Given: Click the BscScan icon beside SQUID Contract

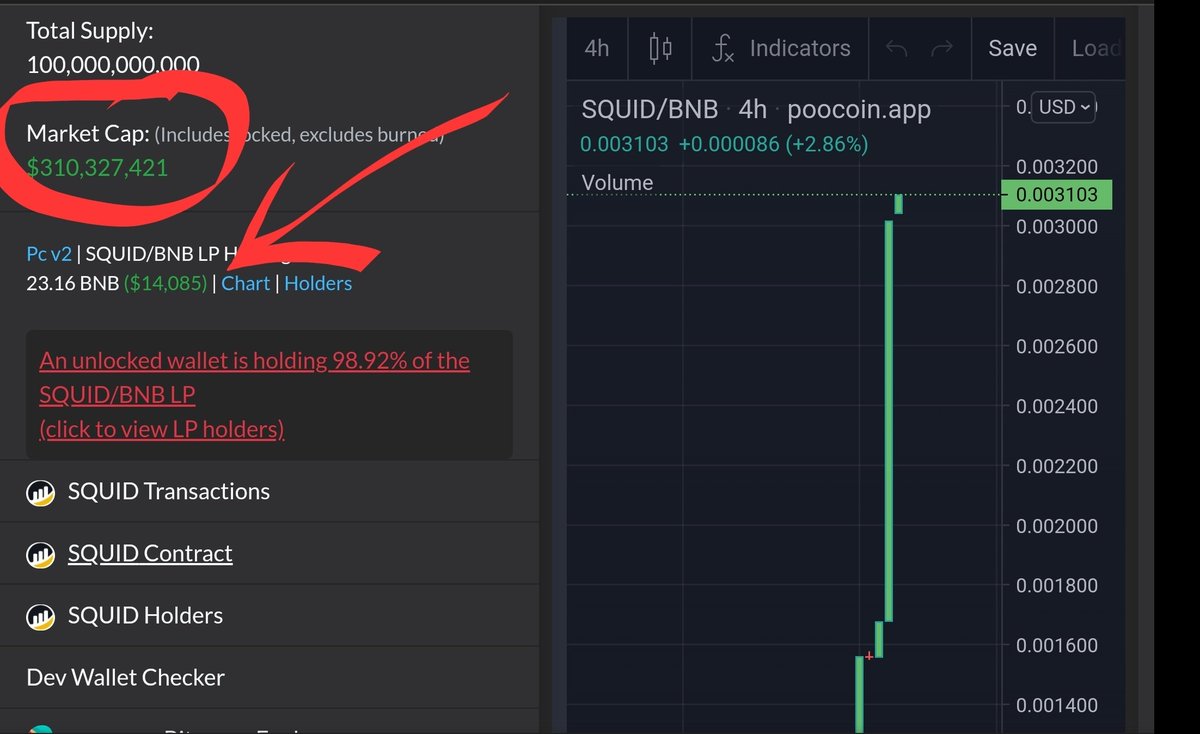Looking at the screenshot, I should tap(40, 554).
